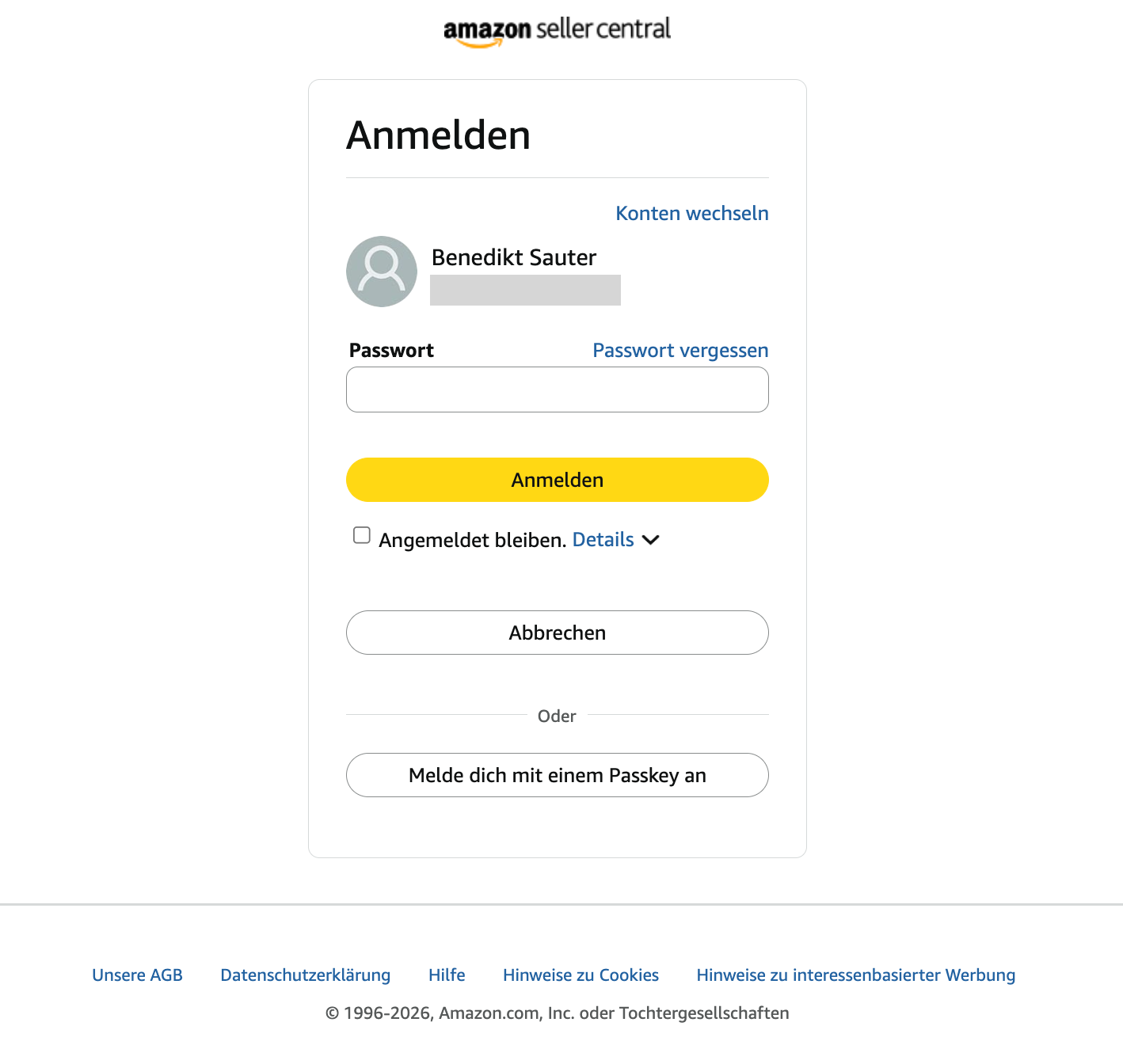Enable the Angemeldet bleiben checkbox
This screenshot has width=1123, height=1064.
(361, 535)
